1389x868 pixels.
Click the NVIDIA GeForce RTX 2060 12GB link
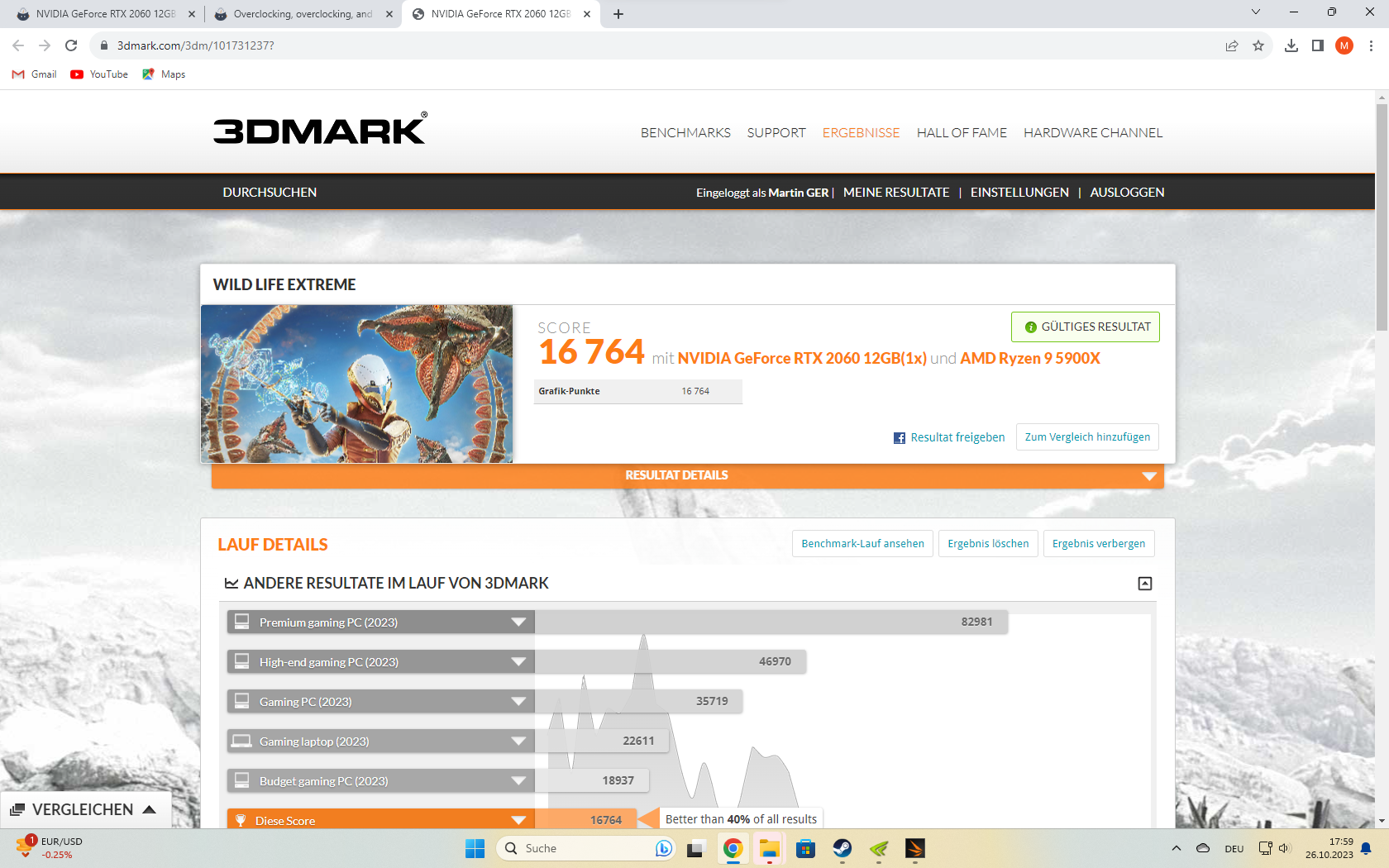pos(802,358)
